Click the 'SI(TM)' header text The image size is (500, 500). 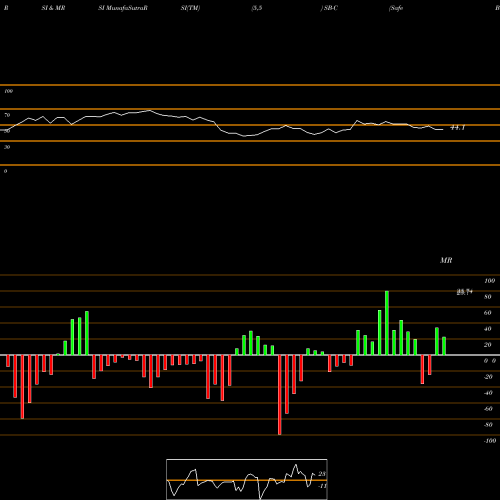[190, 8]
